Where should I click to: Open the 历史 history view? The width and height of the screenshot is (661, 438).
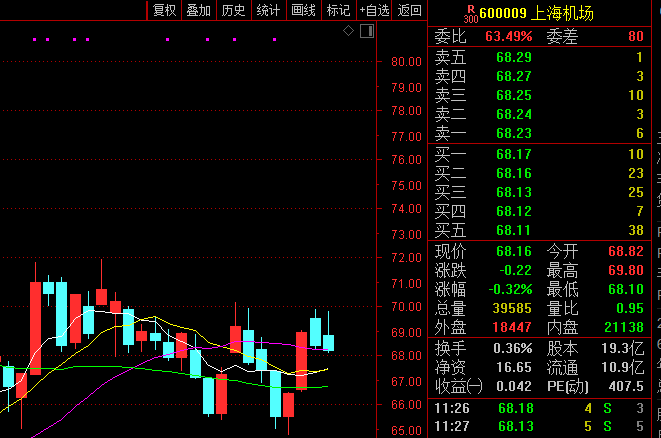234,10
